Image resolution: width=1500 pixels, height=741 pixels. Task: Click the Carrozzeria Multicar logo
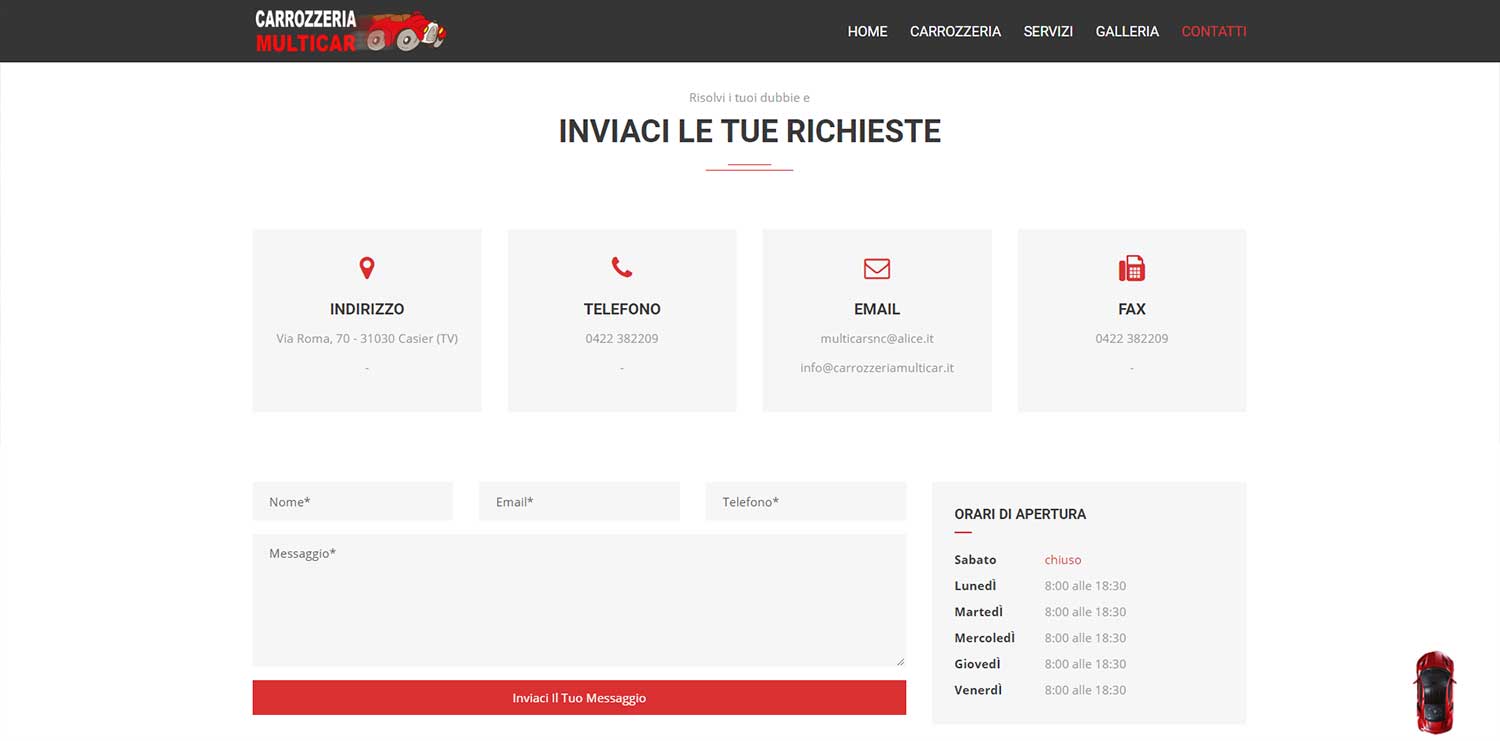[x=350, y=31]
